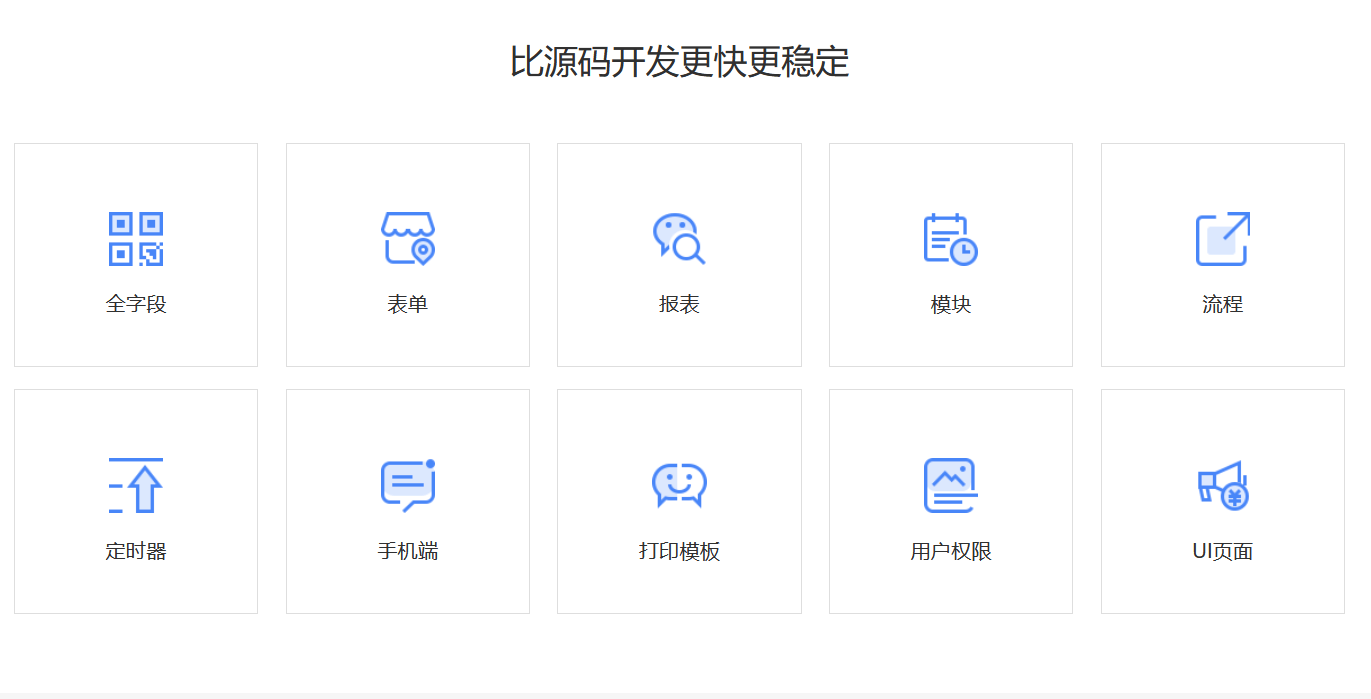The width and height of the screenshot is (1371, 699).
Task: Open the 手机端 message-bubble icon
Action: pyautogui.click(x=407, y=484)
